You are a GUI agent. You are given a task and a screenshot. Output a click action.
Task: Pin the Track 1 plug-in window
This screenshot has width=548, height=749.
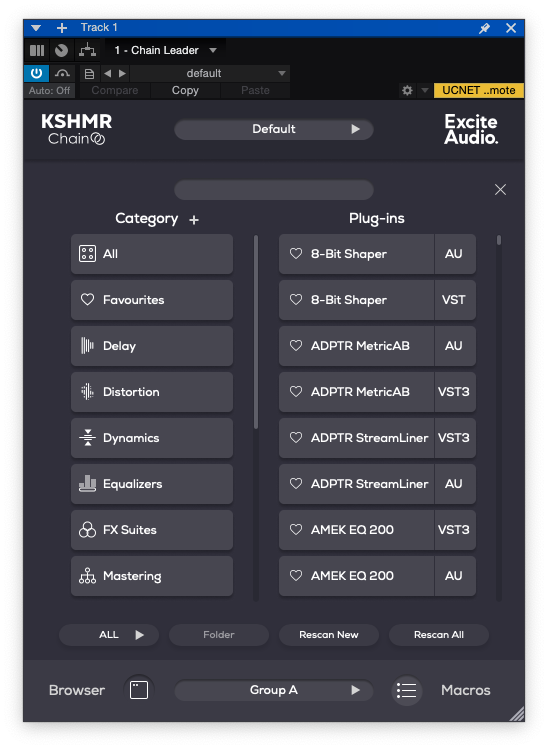[x=484, y=28]
